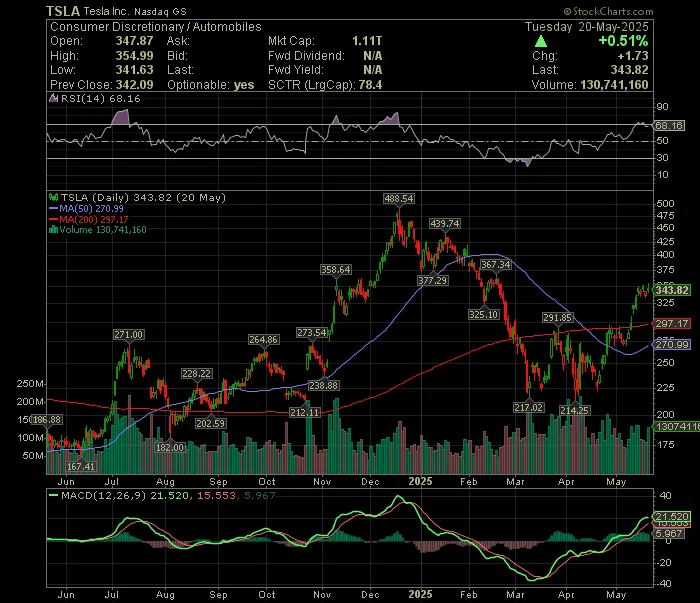This screenshot has width=700, height=603.
Task: Click the Tuesday 20-May-2025 date
Action: (587, 27)
